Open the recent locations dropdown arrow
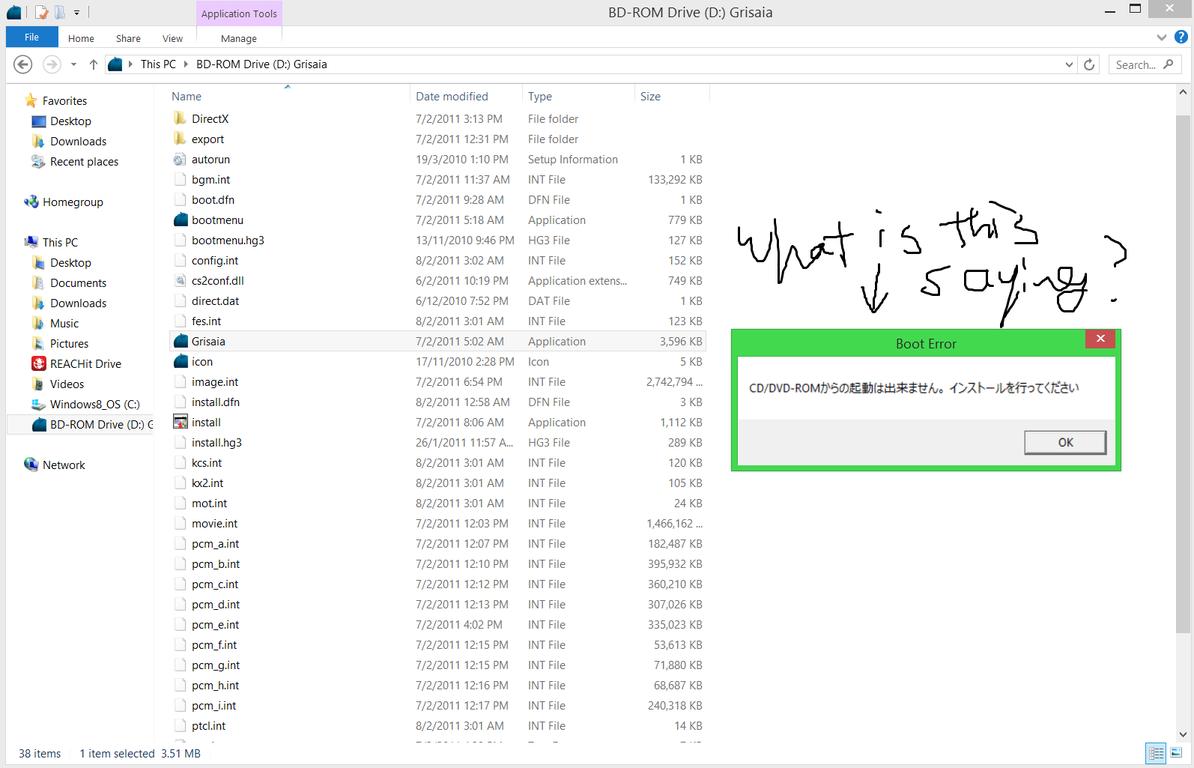Viewport: 1194px width, 768px height. (x=73, y=64)
